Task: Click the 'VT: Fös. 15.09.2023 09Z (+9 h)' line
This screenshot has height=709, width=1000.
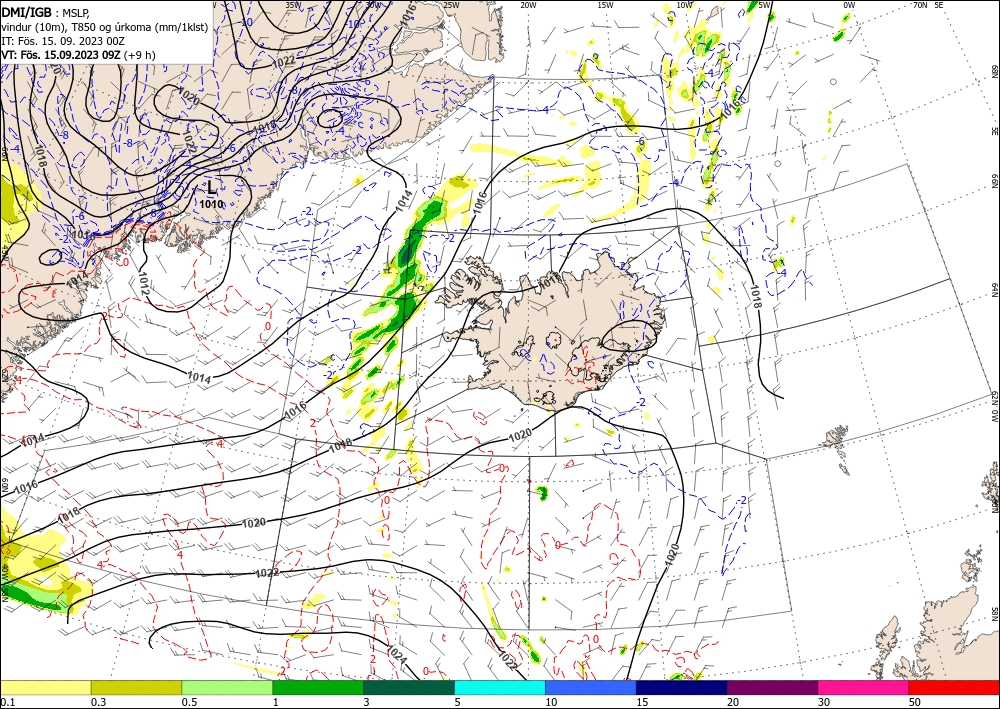Action: (78, 55)
